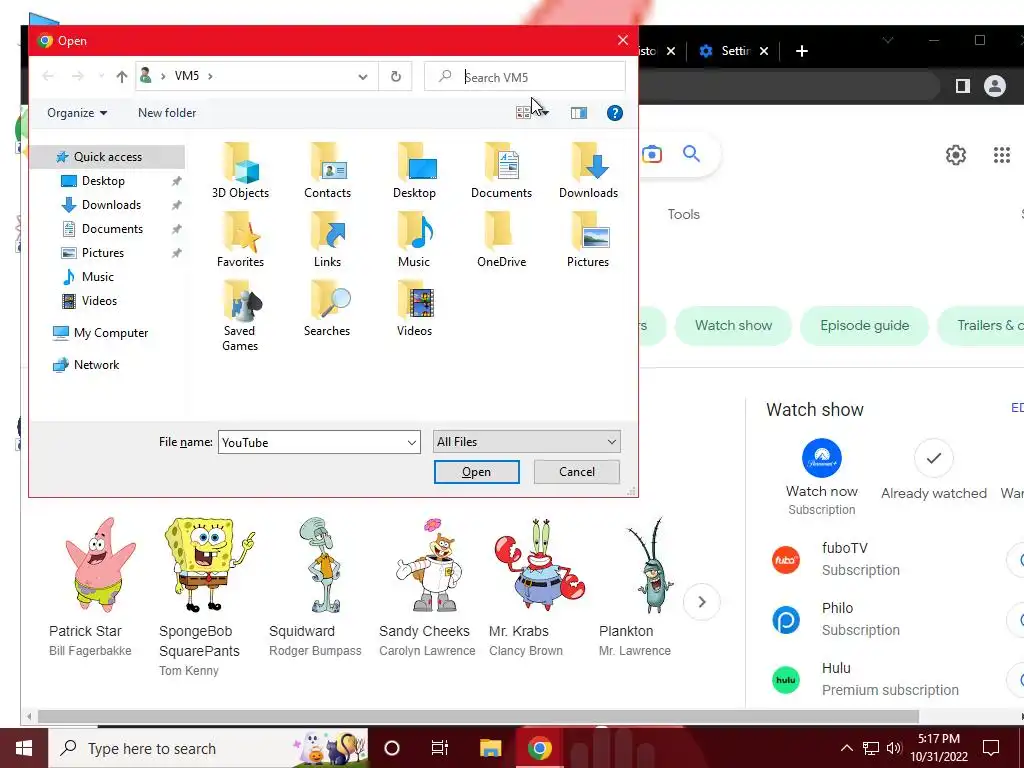The width and height of the screenshot is (1024, 768).
Task: Open Chrome side panel icon
Action: [x=963, y=86]
